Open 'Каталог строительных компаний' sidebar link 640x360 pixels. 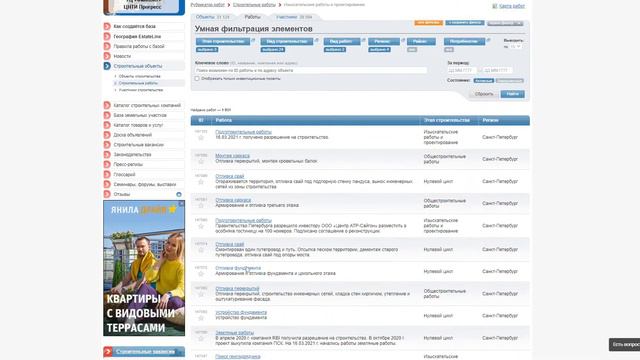pos(147,105)
